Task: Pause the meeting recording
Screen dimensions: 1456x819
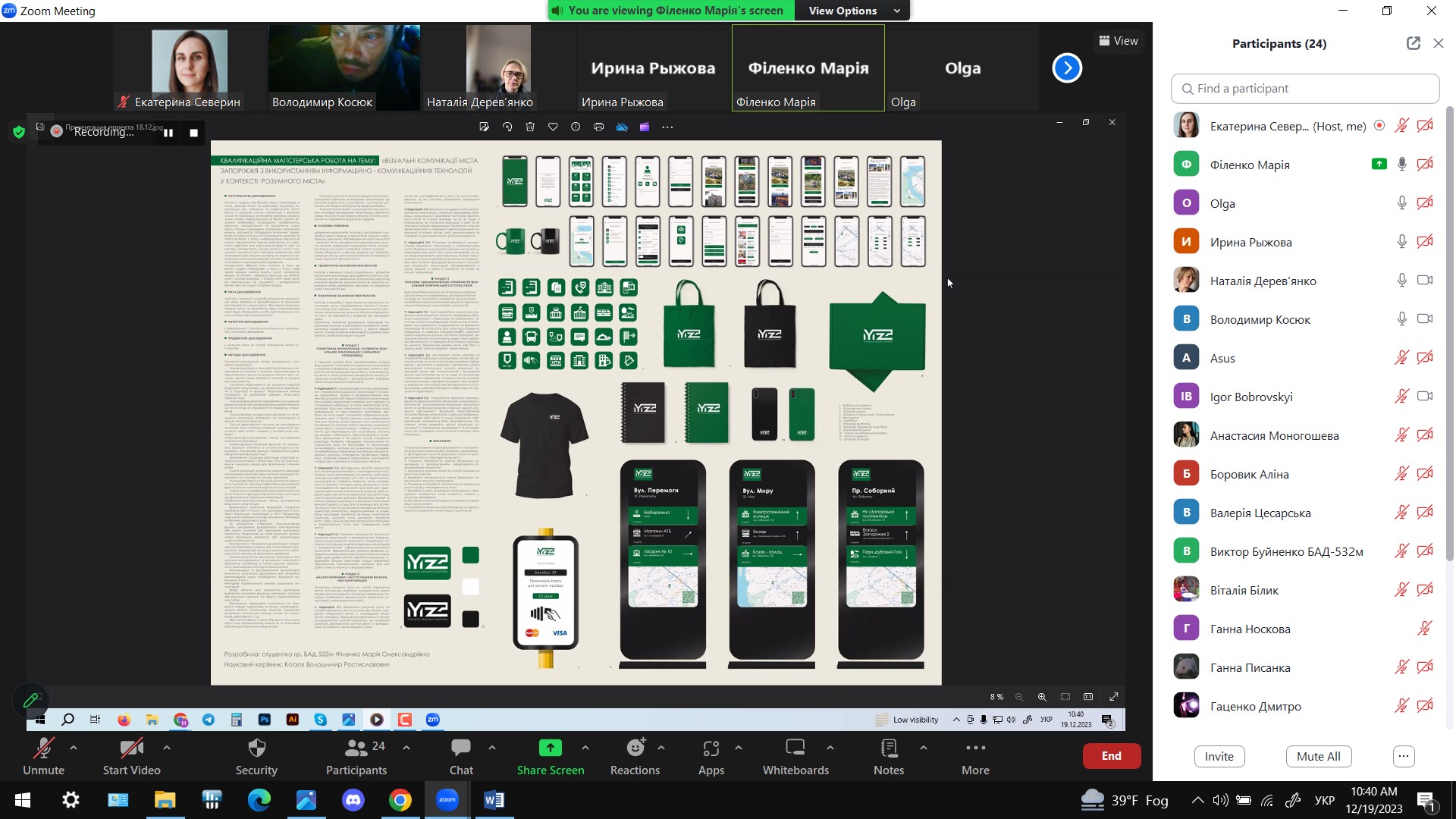Action: coord(168,132)
